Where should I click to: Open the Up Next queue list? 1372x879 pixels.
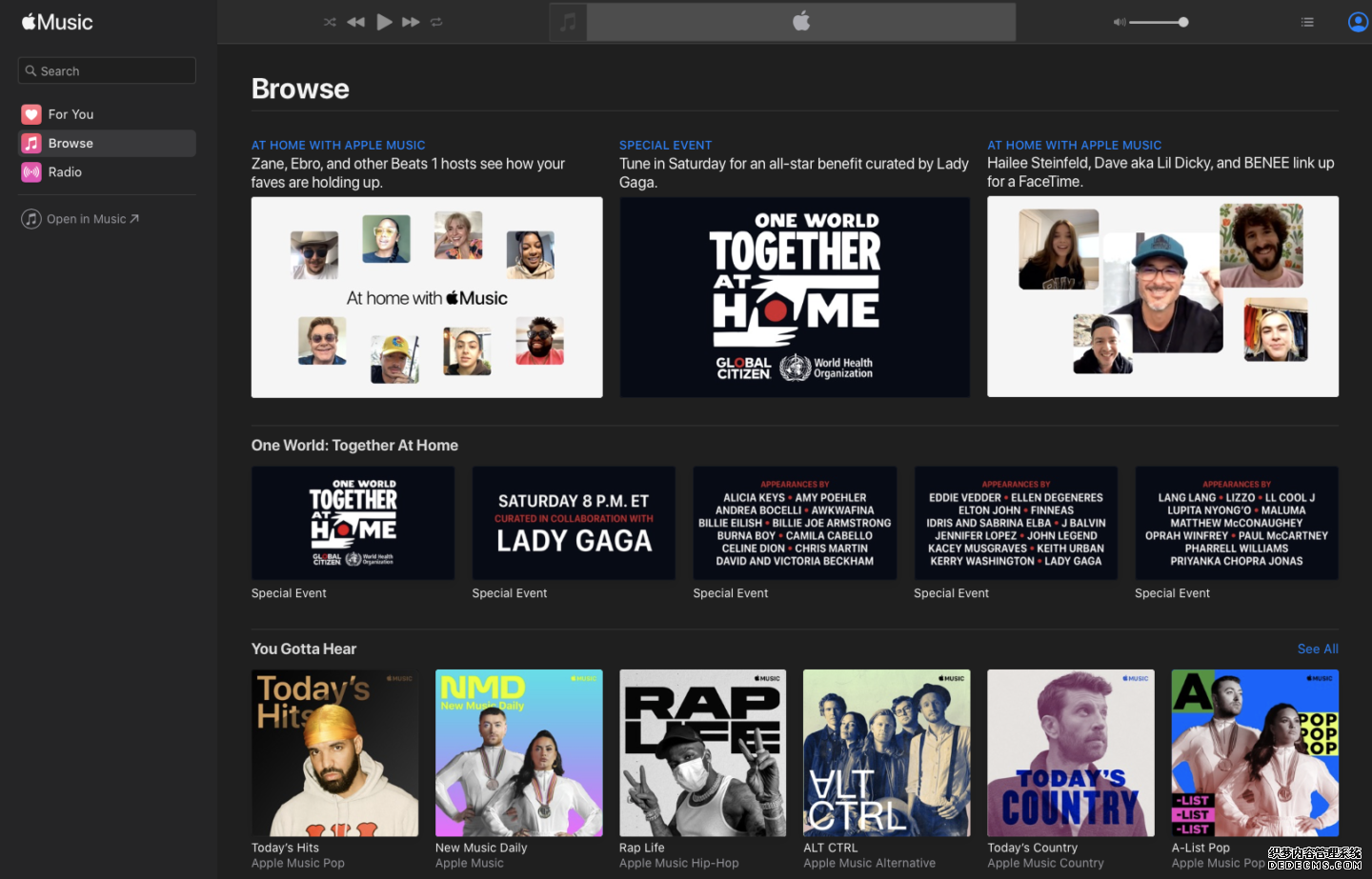tap(1307, 22)
